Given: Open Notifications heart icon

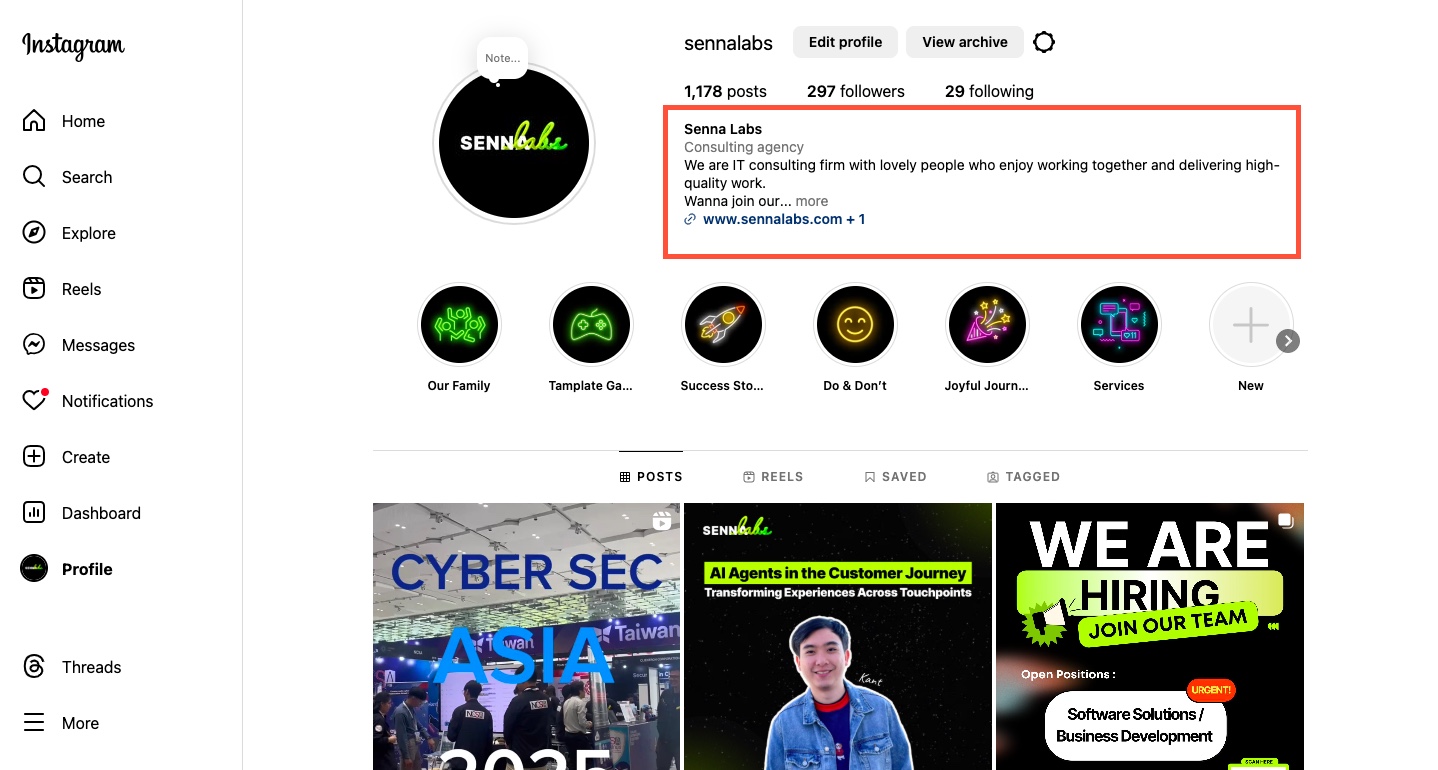Looking at the screenshot, I should [34, 401].
